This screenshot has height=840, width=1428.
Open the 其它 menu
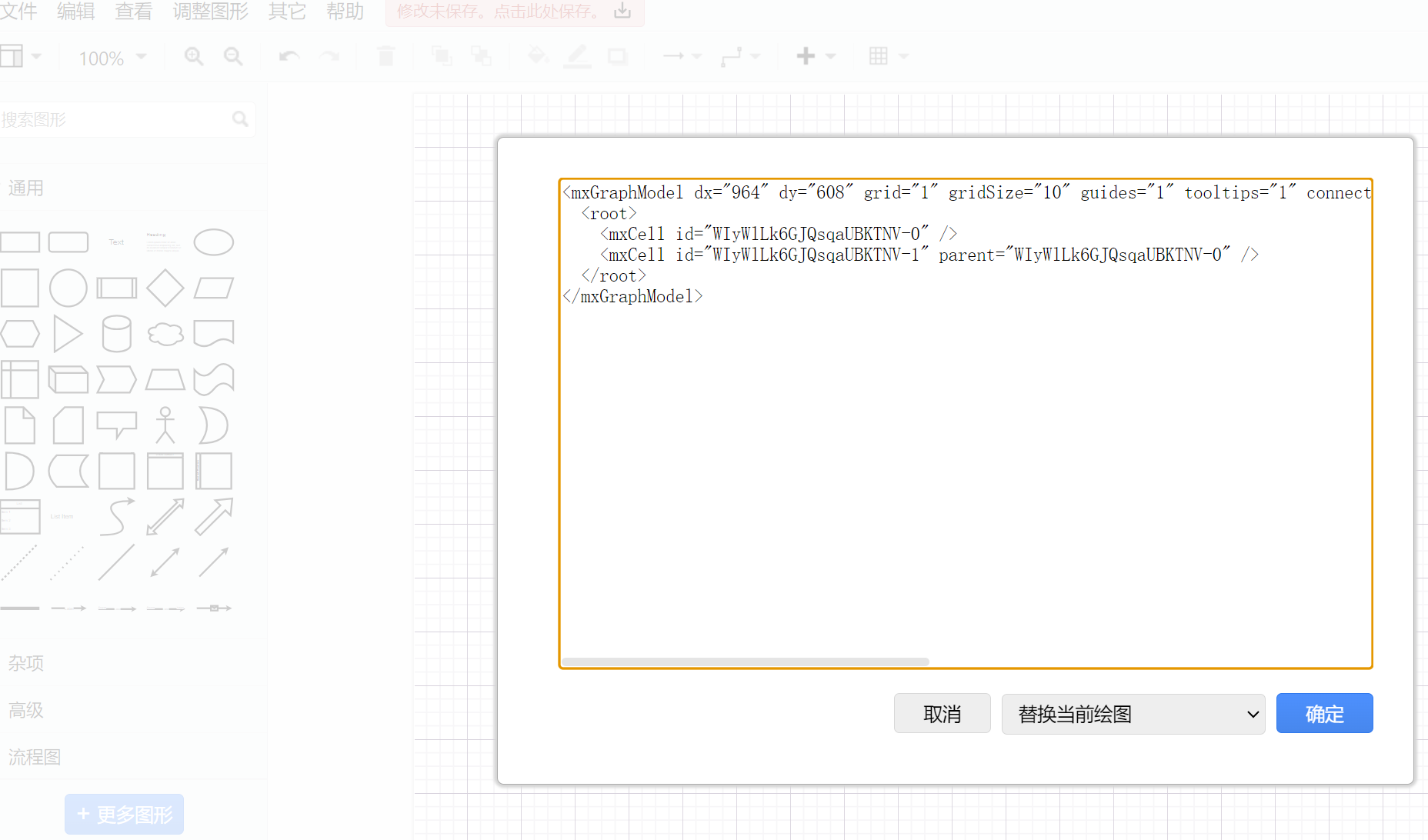(287, 12)
